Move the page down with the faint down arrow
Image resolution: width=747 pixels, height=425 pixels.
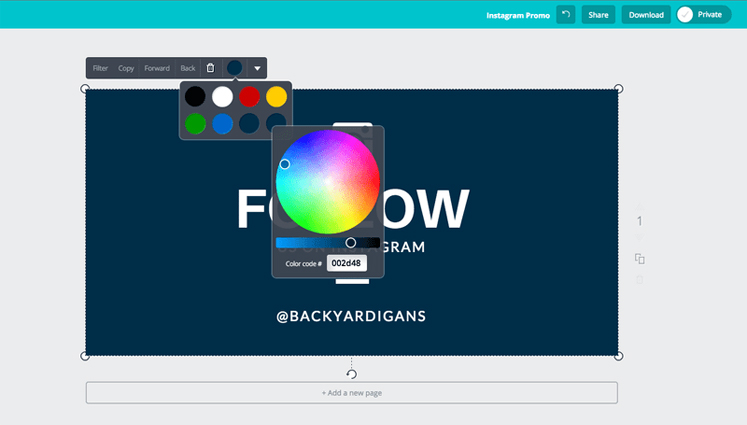click(x=639, y=238)
